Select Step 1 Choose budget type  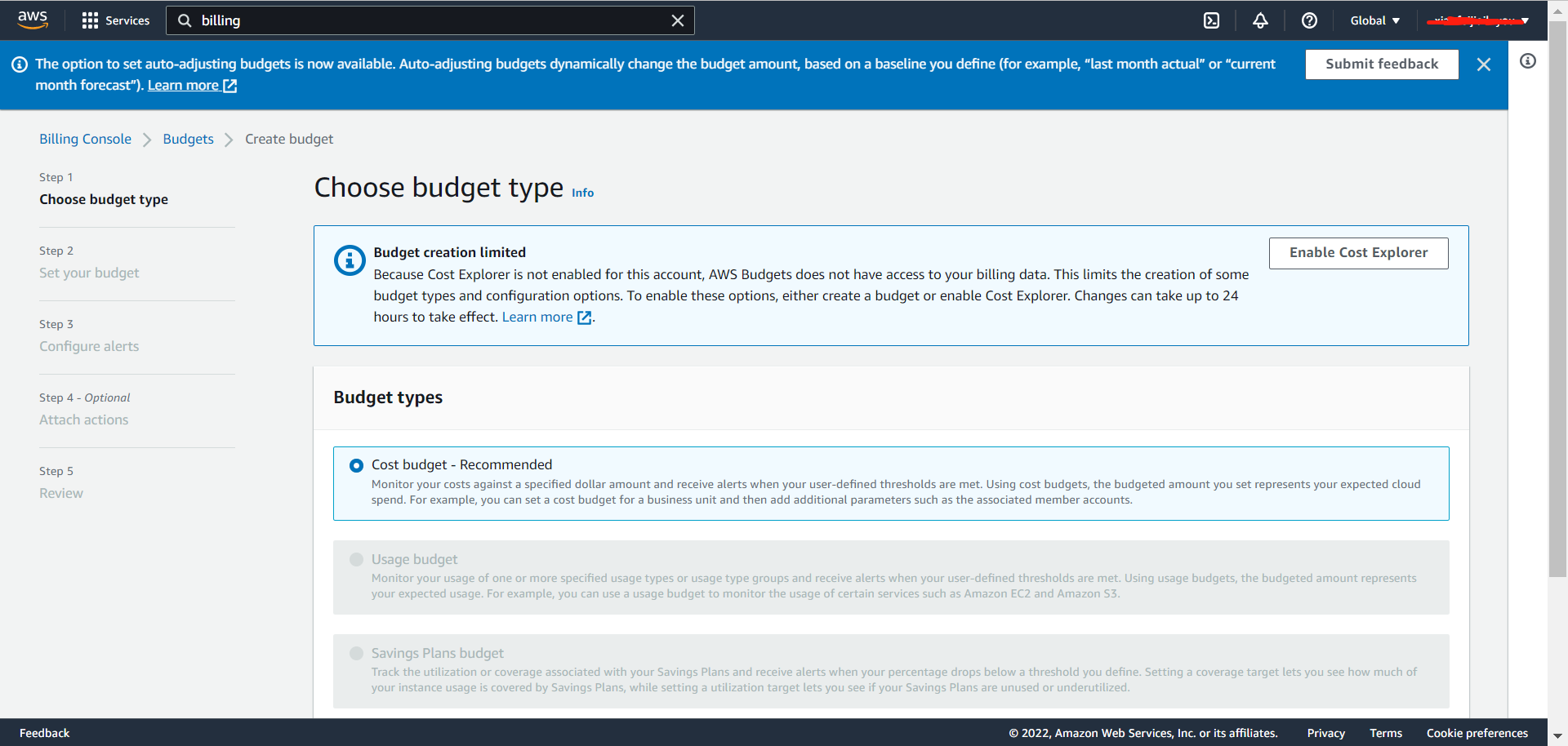pos(104,199)
